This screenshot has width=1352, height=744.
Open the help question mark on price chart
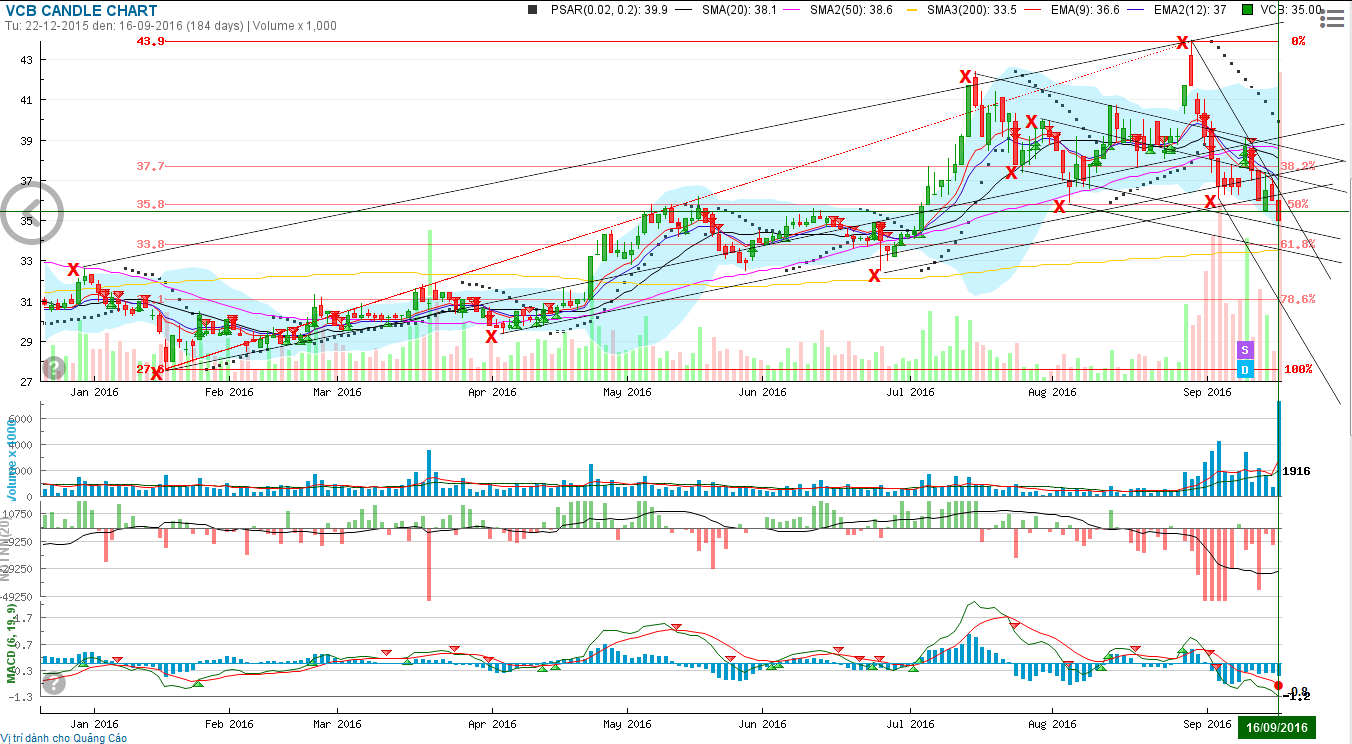pos(54,368)
